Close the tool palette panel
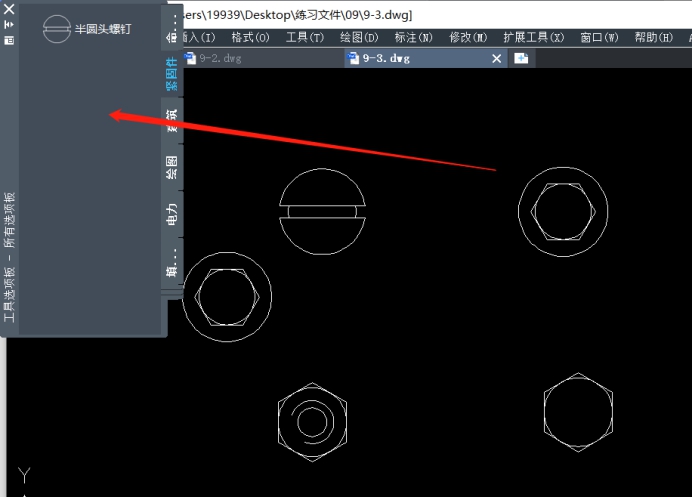Viewport: 692px width, 497px height. [x=9, y=8]
